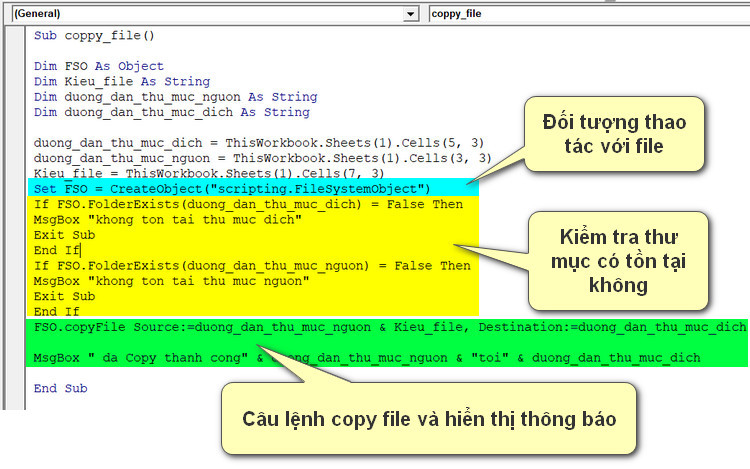The height and width of the screenshot is (469, 750).
Task: Click the FolderExists(duong_dan_thu_muc_dich) If line
Action: click(248, 204)
